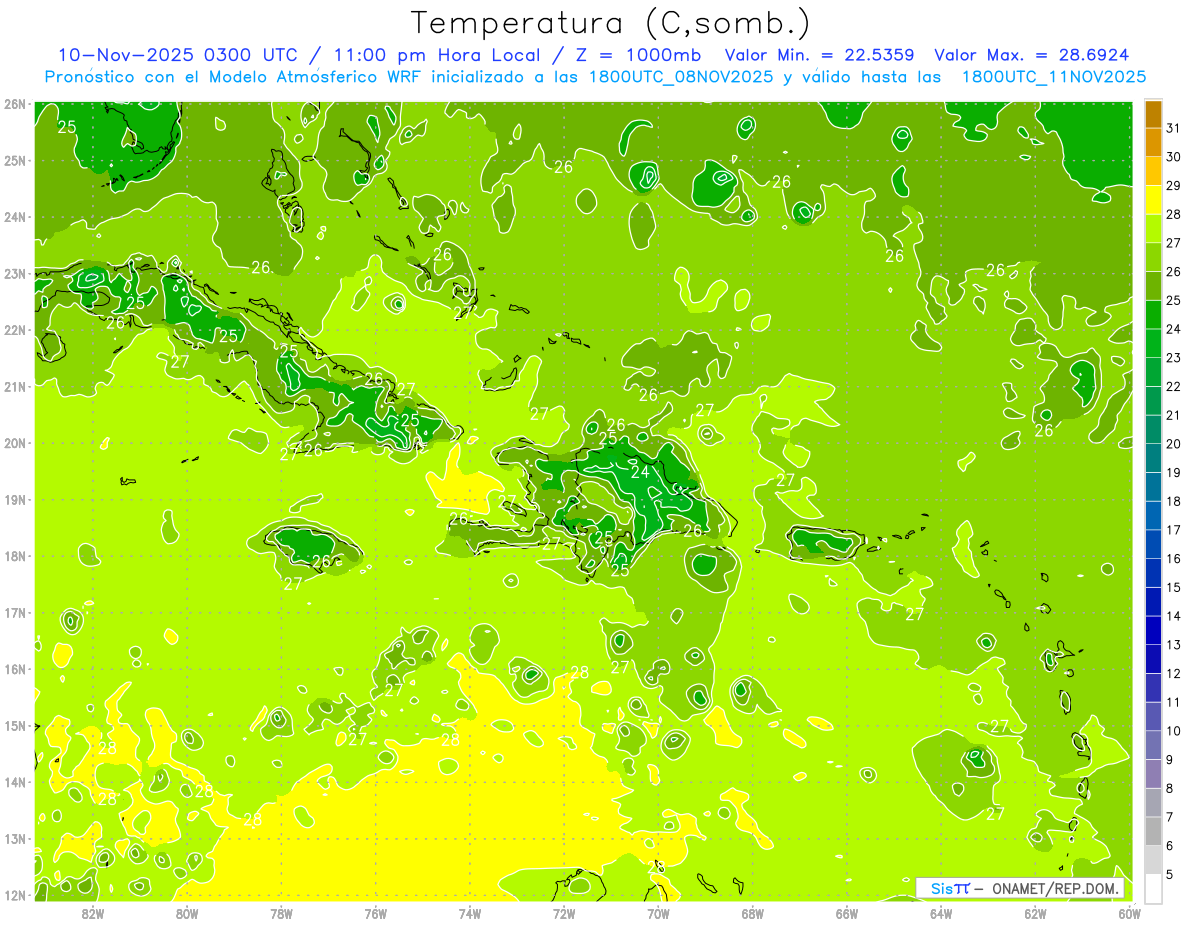Click the teal swatch between 19 and 20
Image resolution: width=1200 pixels, height=927 pixels.
(x=1153, y=458)
